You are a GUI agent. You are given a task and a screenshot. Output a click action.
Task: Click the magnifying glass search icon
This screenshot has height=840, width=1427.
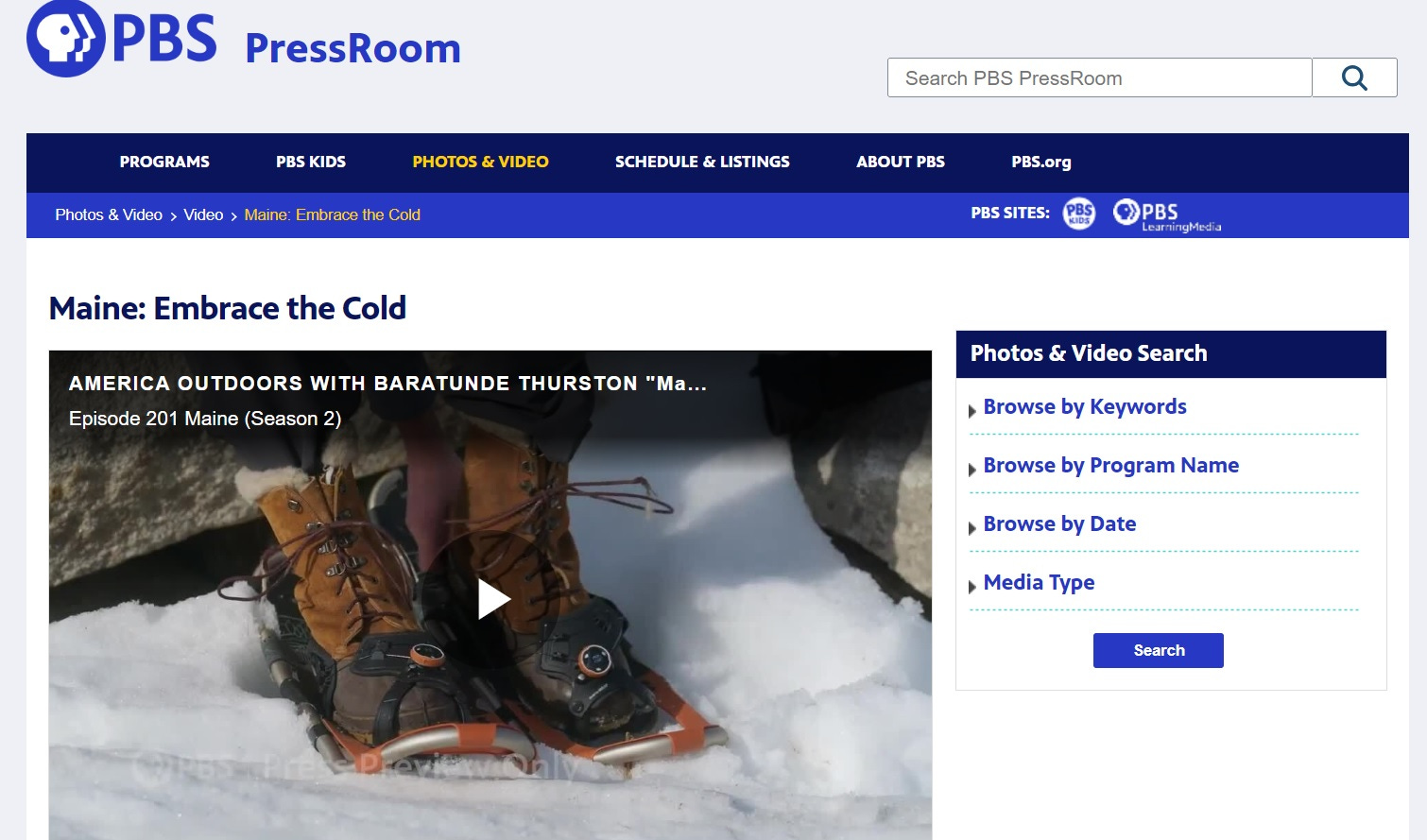tap(1354, 77)
